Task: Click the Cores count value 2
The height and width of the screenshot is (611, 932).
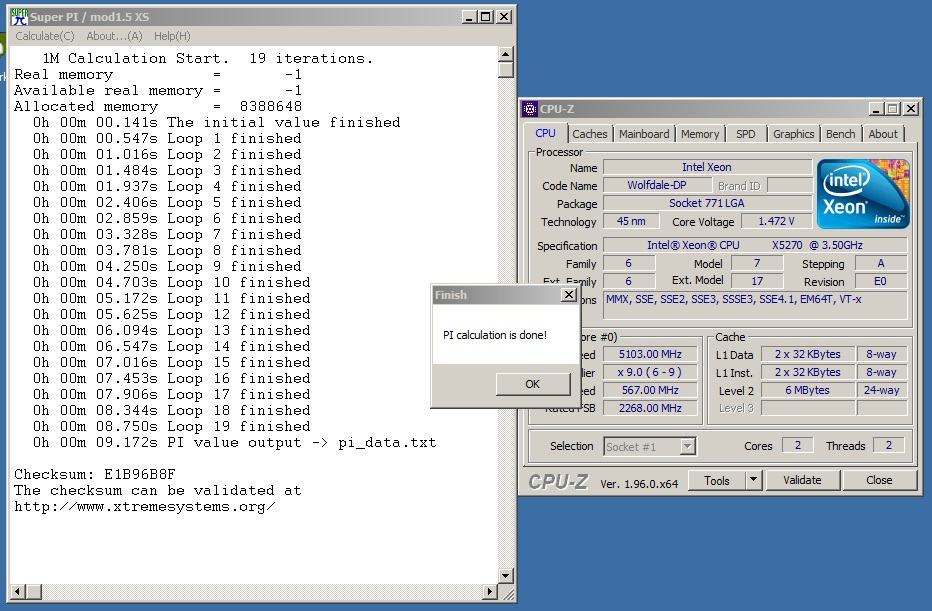Action: (x=797, y=446)
